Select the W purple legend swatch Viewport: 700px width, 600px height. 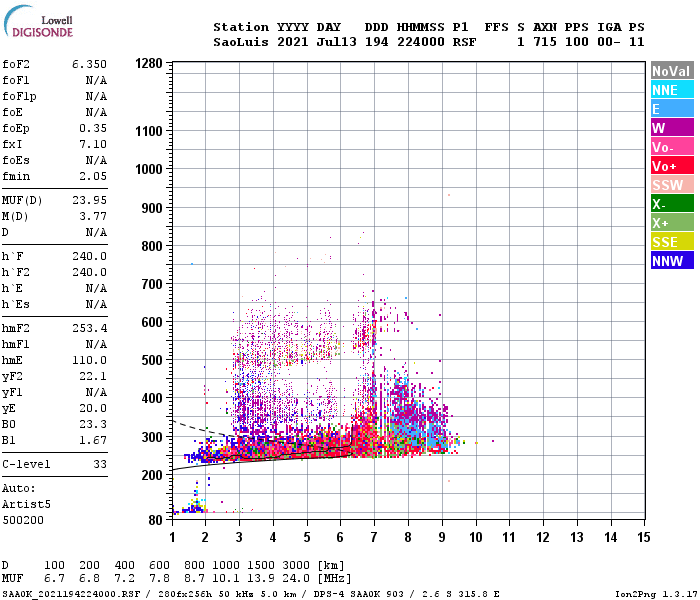pyautogui.click(x=672, y=128)
